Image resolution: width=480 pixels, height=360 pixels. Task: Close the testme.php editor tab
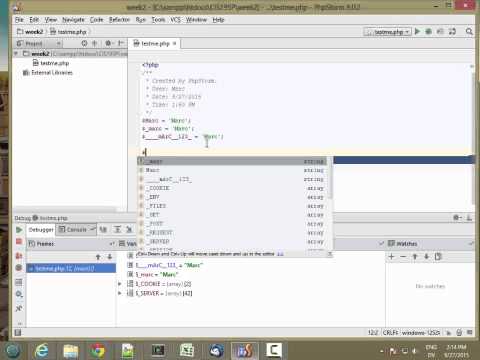coord(174,43)
